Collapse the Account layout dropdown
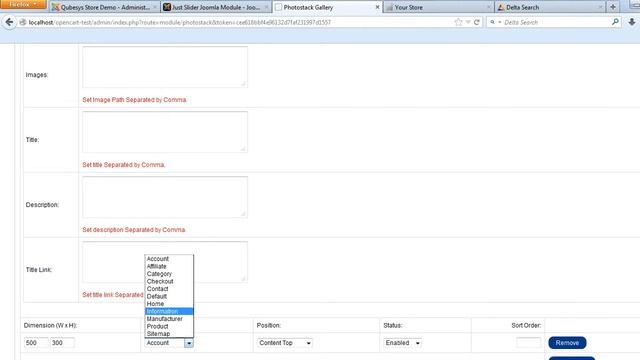This screenshot has height=360, width=640. [x=169, y=343]
